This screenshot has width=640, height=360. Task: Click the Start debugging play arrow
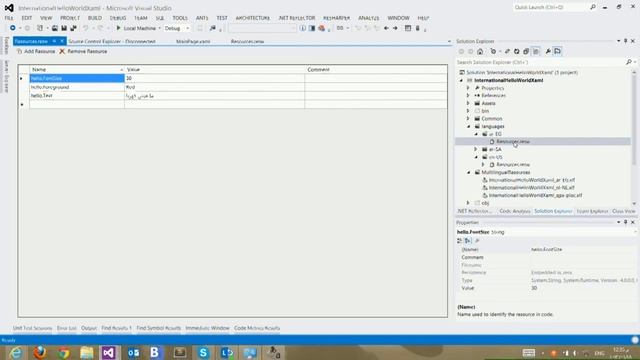click(118, 28)
